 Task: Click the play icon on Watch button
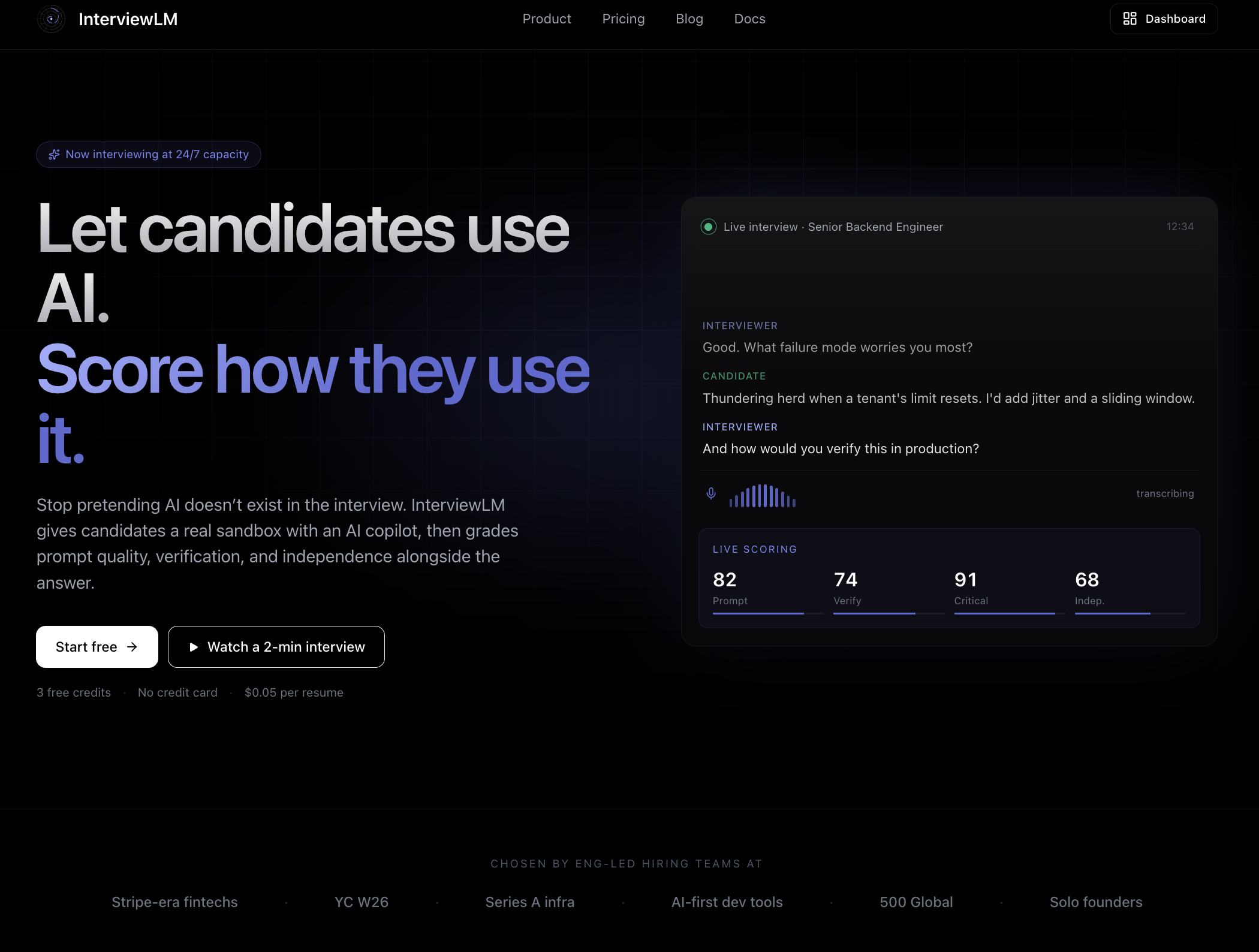(194, 647)
